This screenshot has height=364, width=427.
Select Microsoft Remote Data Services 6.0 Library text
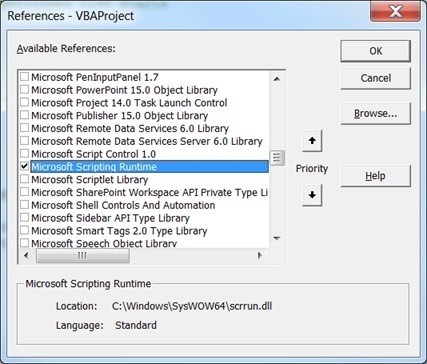[x=130, y=128]
